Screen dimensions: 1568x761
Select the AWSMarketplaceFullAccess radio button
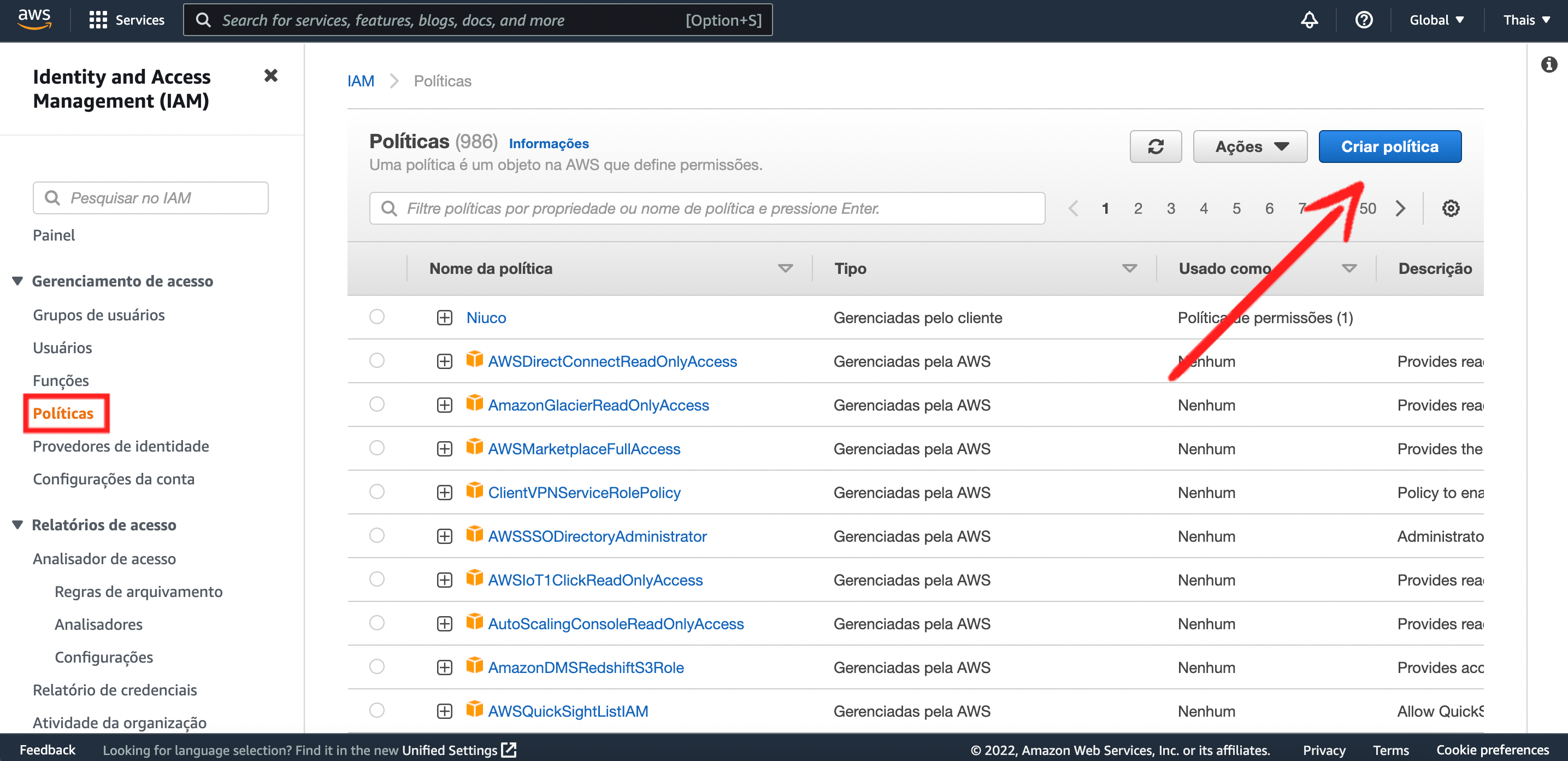pos(377,448)
